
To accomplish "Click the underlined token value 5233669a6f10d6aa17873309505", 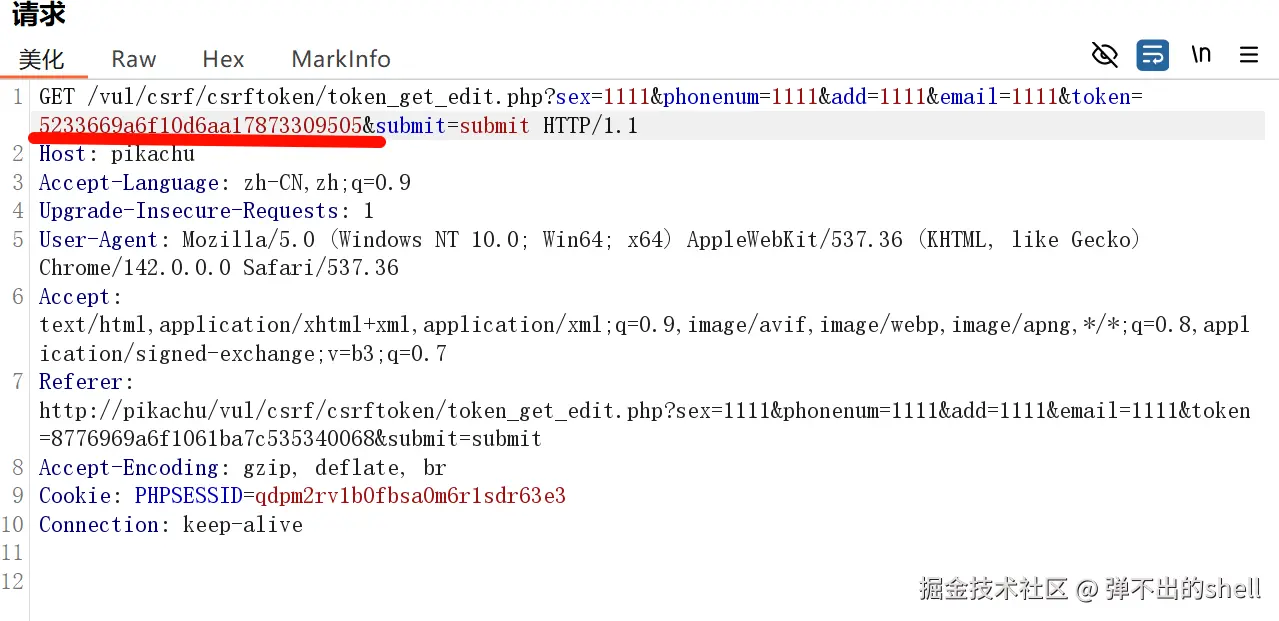I will [200, 126].
